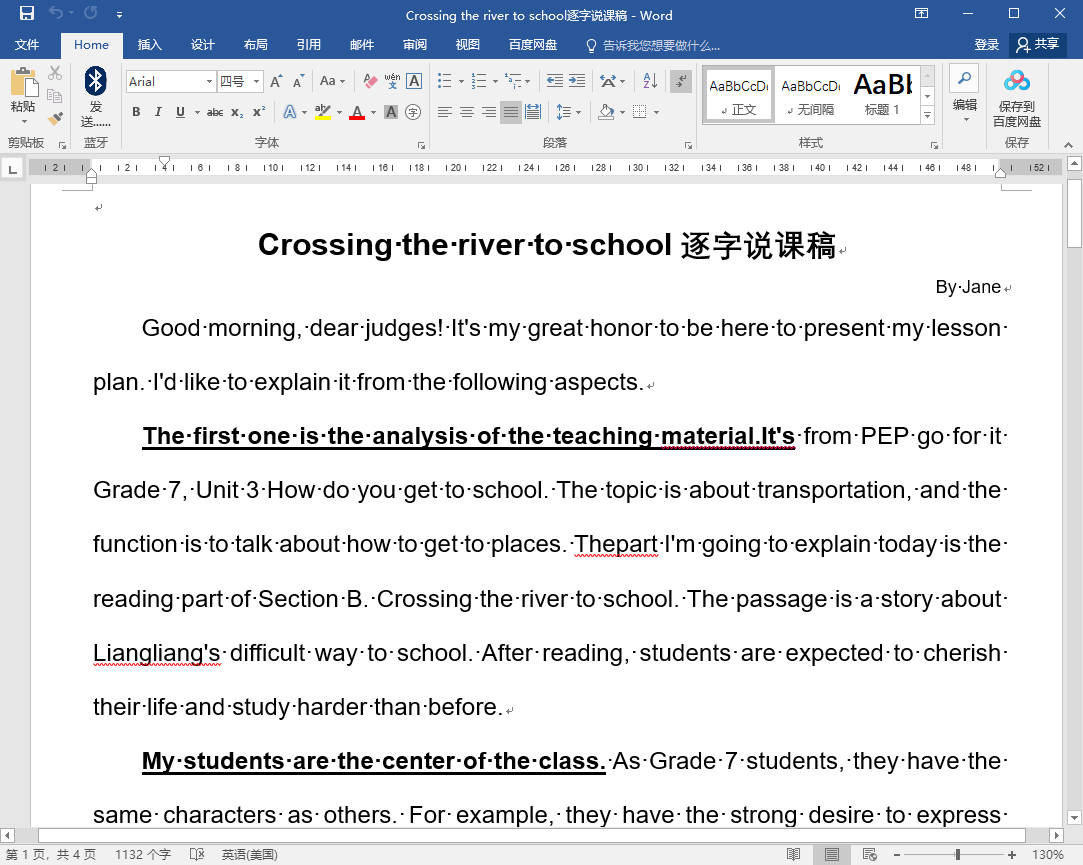This screenshot has height=865, width=1083.
Task: Expand the styles gallery
Action: [928, 115]
